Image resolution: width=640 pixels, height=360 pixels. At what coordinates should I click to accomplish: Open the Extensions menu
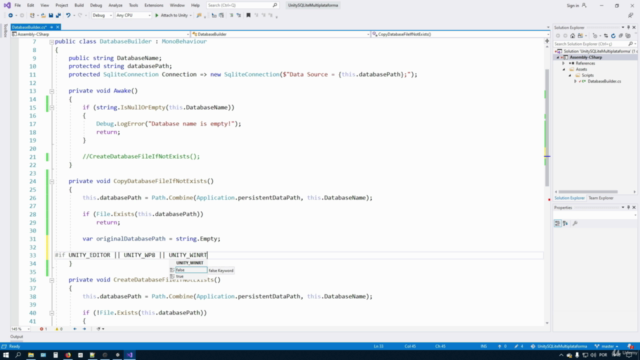pos(154,5)
